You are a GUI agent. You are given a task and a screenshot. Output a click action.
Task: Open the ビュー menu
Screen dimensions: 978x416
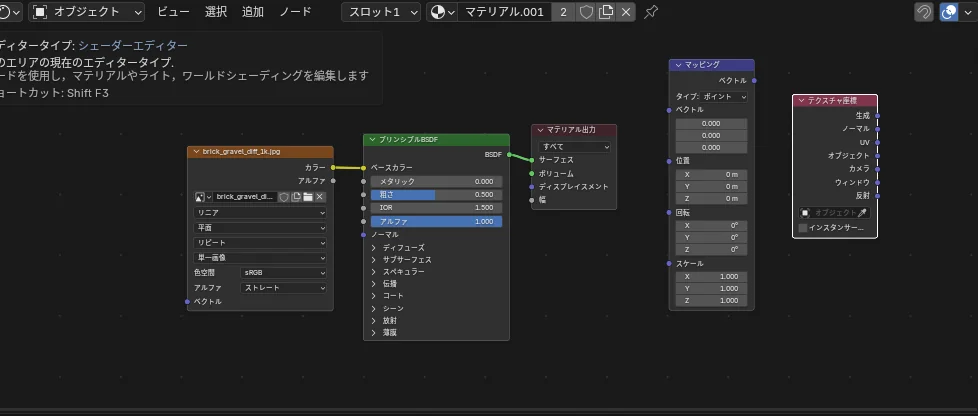pyautogui.click(x=173, y=12)
